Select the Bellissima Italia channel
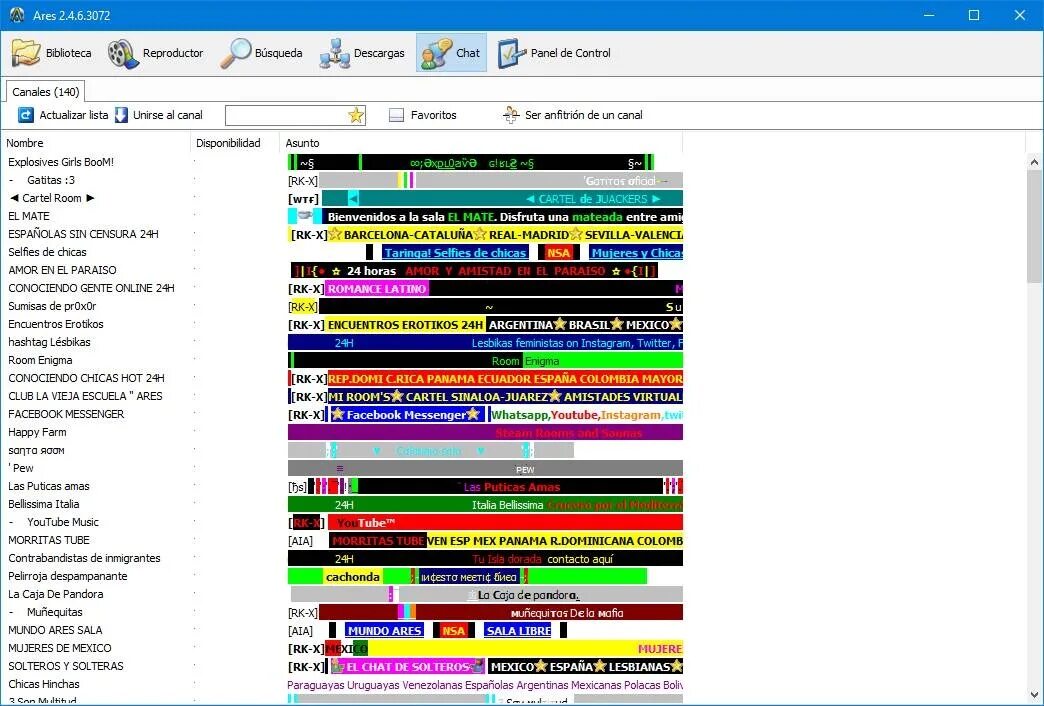The height and width of the screenshot is (706, 1044). tap(43, 504)
